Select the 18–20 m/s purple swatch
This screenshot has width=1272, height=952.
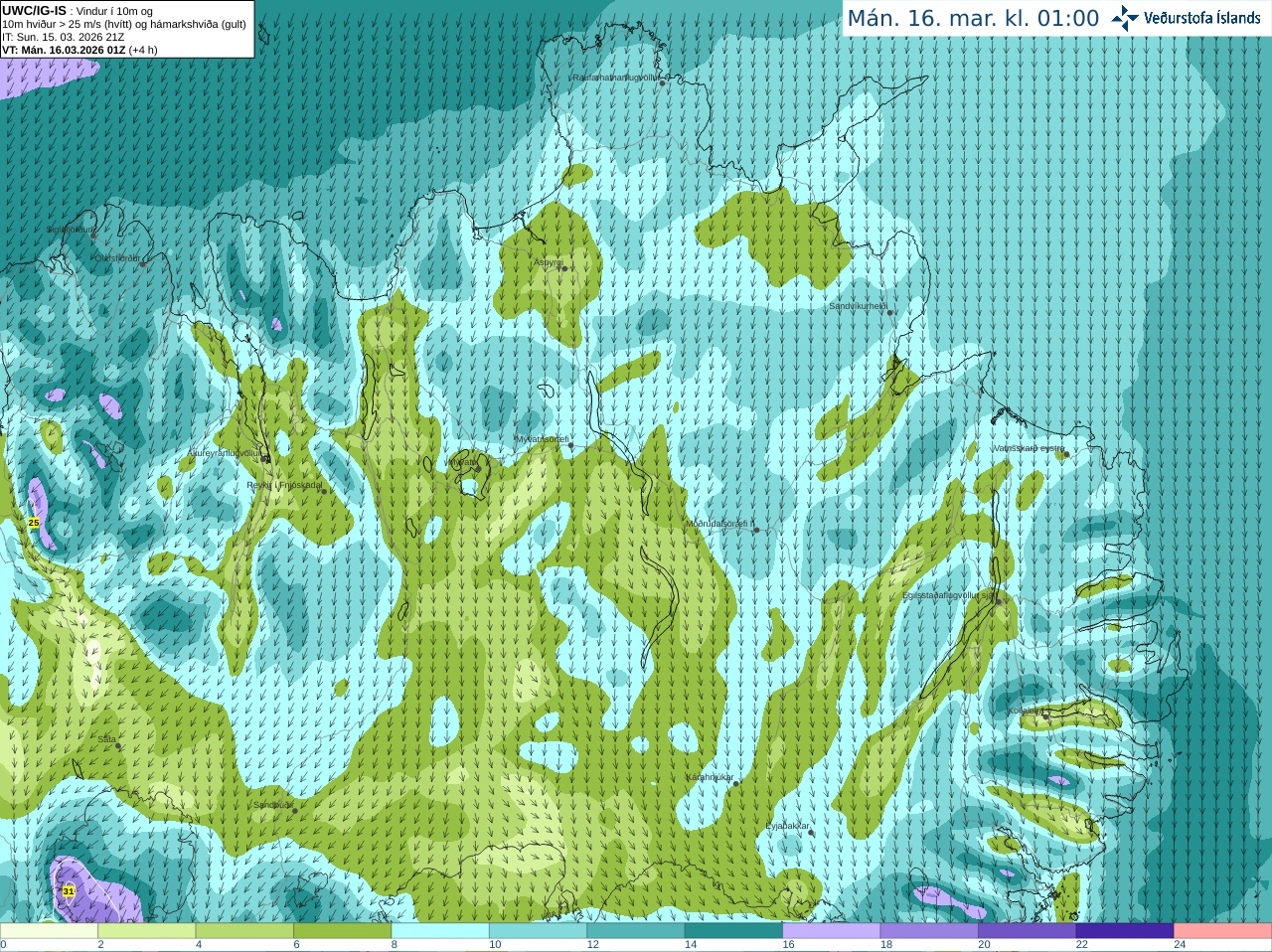929,931
